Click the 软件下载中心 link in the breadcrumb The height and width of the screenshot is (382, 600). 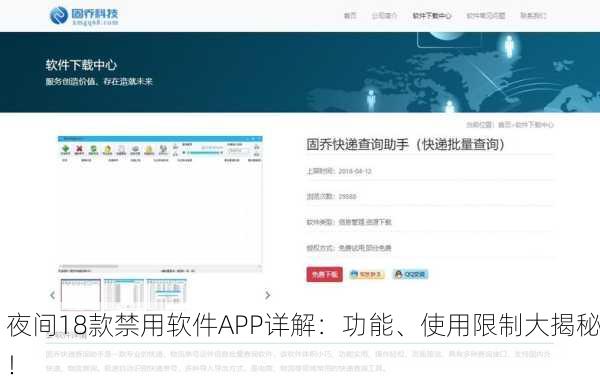(x=534, y=125)
